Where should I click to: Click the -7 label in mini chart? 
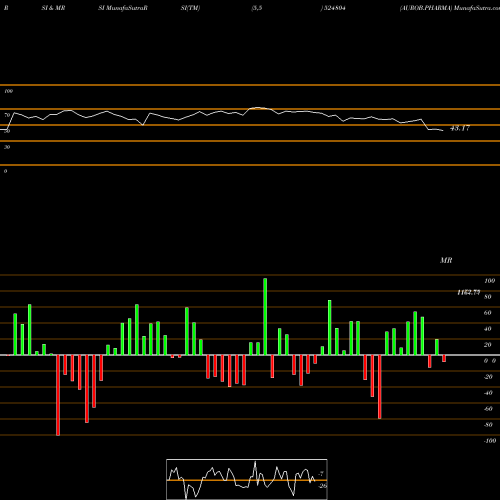click(x=321, y=473)
